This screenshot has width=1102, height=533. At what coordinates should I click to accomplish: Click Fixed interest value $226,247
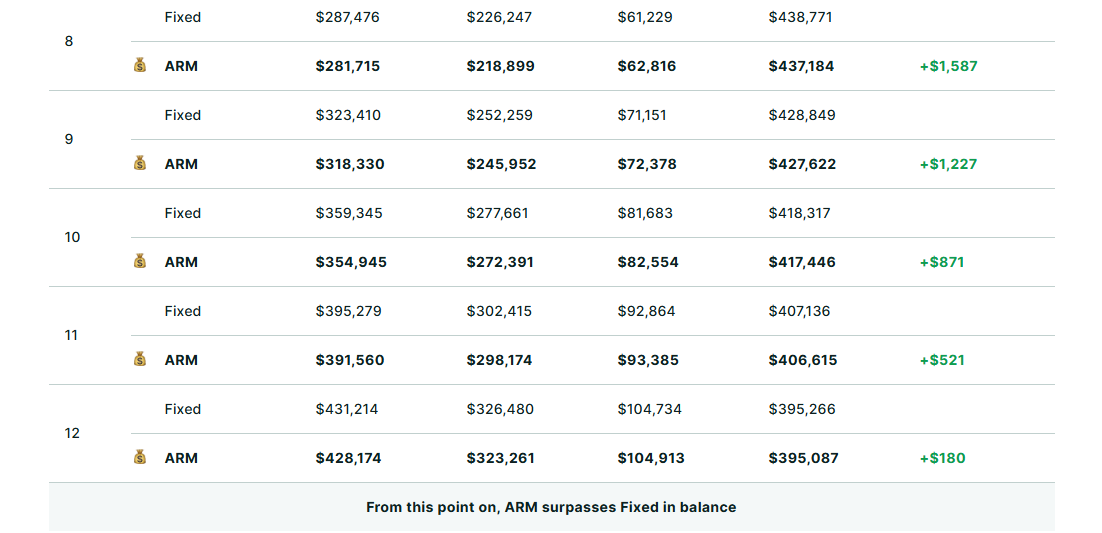click(499, 17)
